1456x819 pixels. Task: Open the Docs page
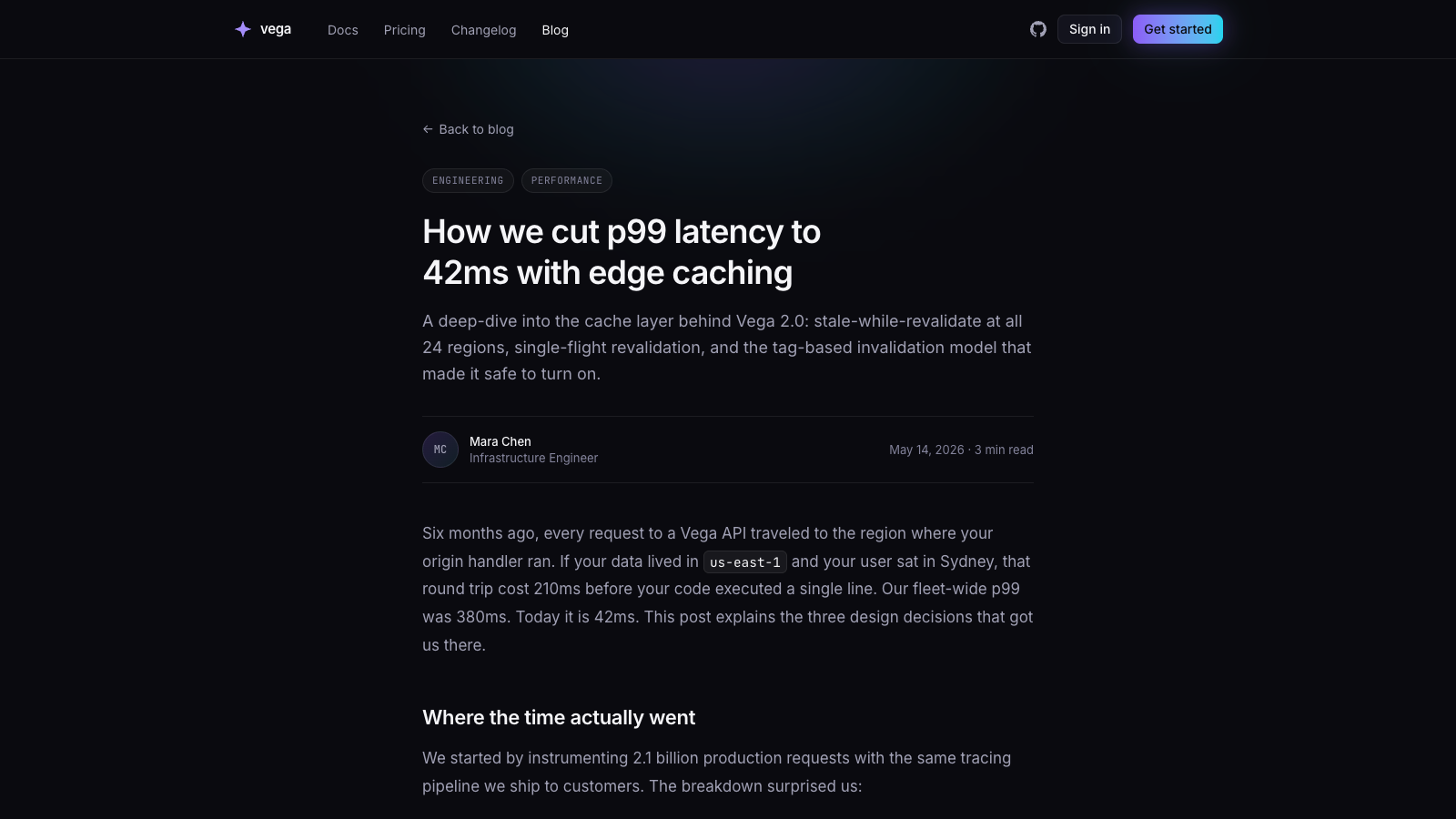(343, 30)
